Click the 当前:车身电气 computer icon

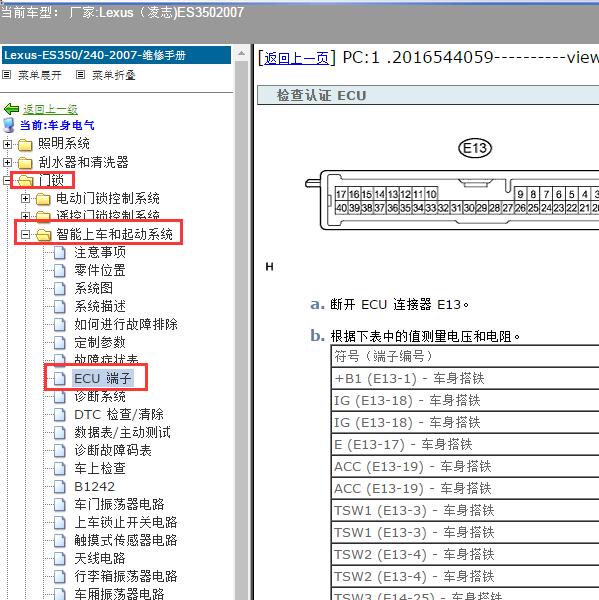click(8, 125)
